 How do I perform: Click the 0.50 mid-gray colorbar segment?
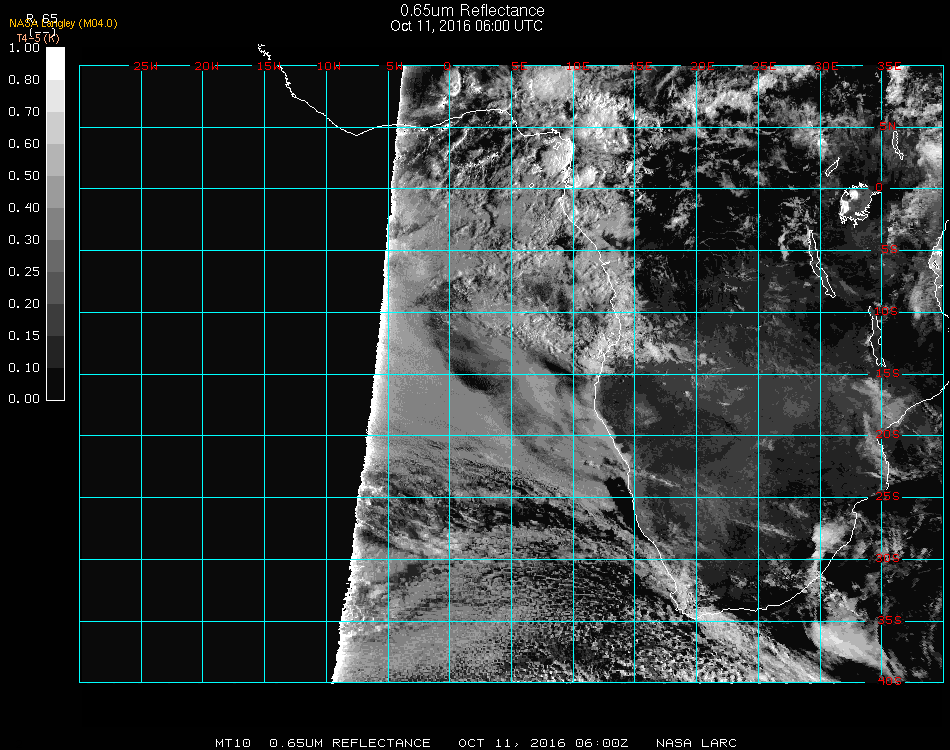(x=56, y=176)
